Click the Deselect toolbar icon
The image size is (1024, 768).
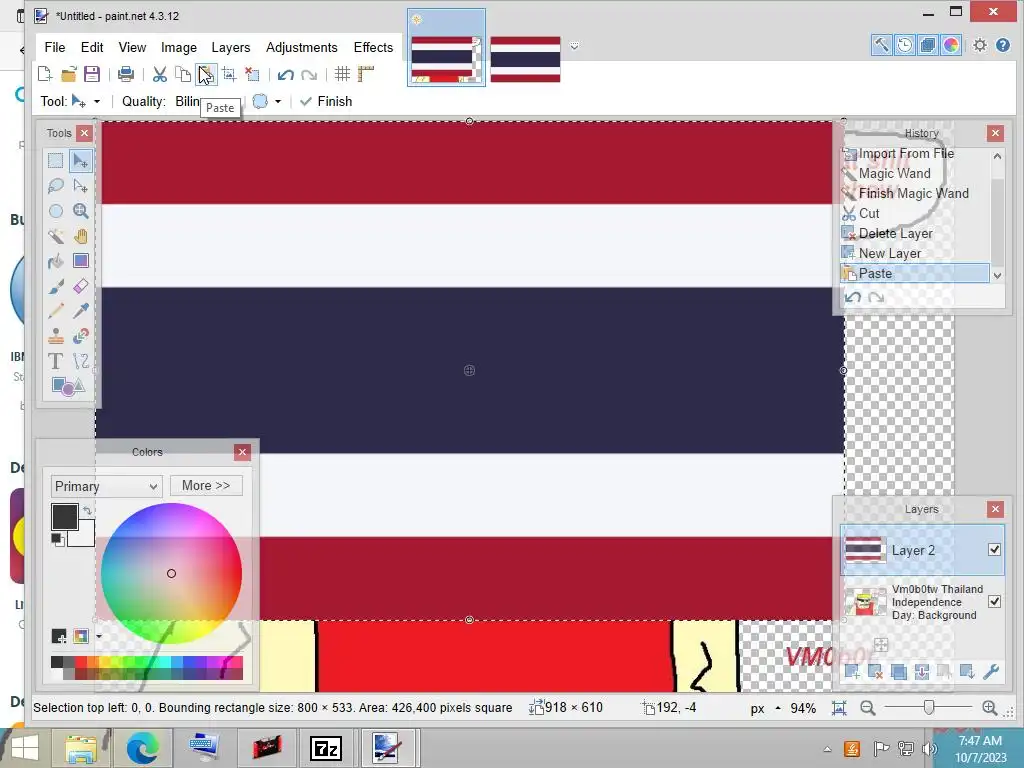click(252, 74)
